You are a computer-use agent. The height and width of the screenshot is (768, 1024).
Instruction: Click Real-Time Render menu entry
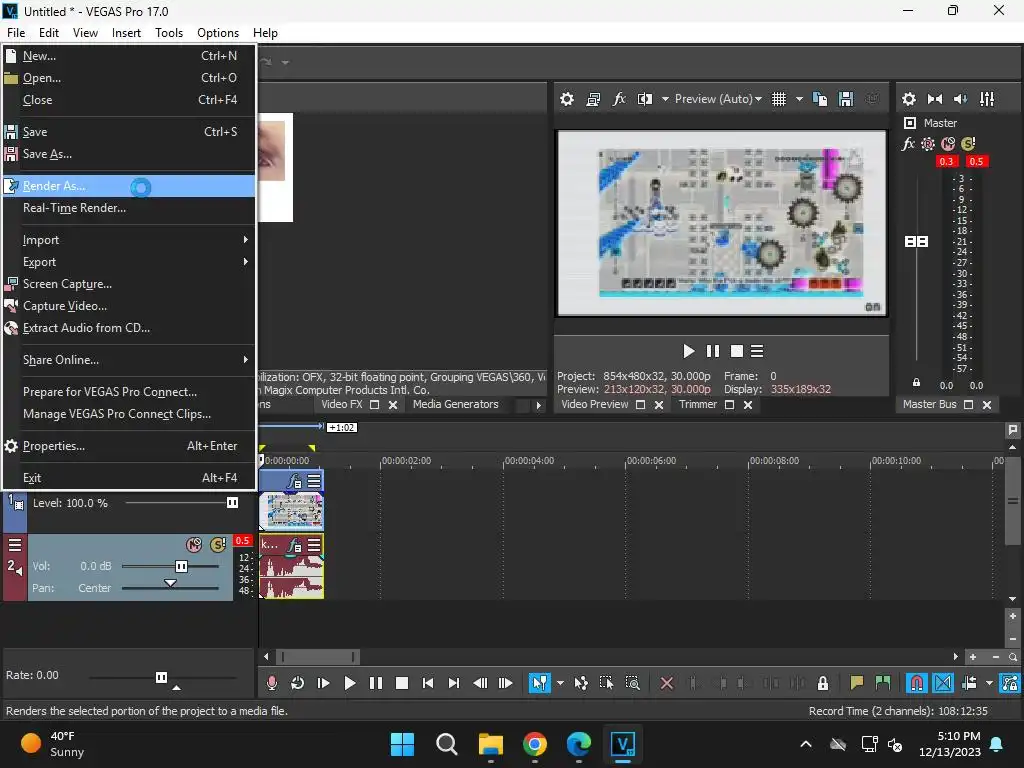pyautogui.click(x=128, y=208)
